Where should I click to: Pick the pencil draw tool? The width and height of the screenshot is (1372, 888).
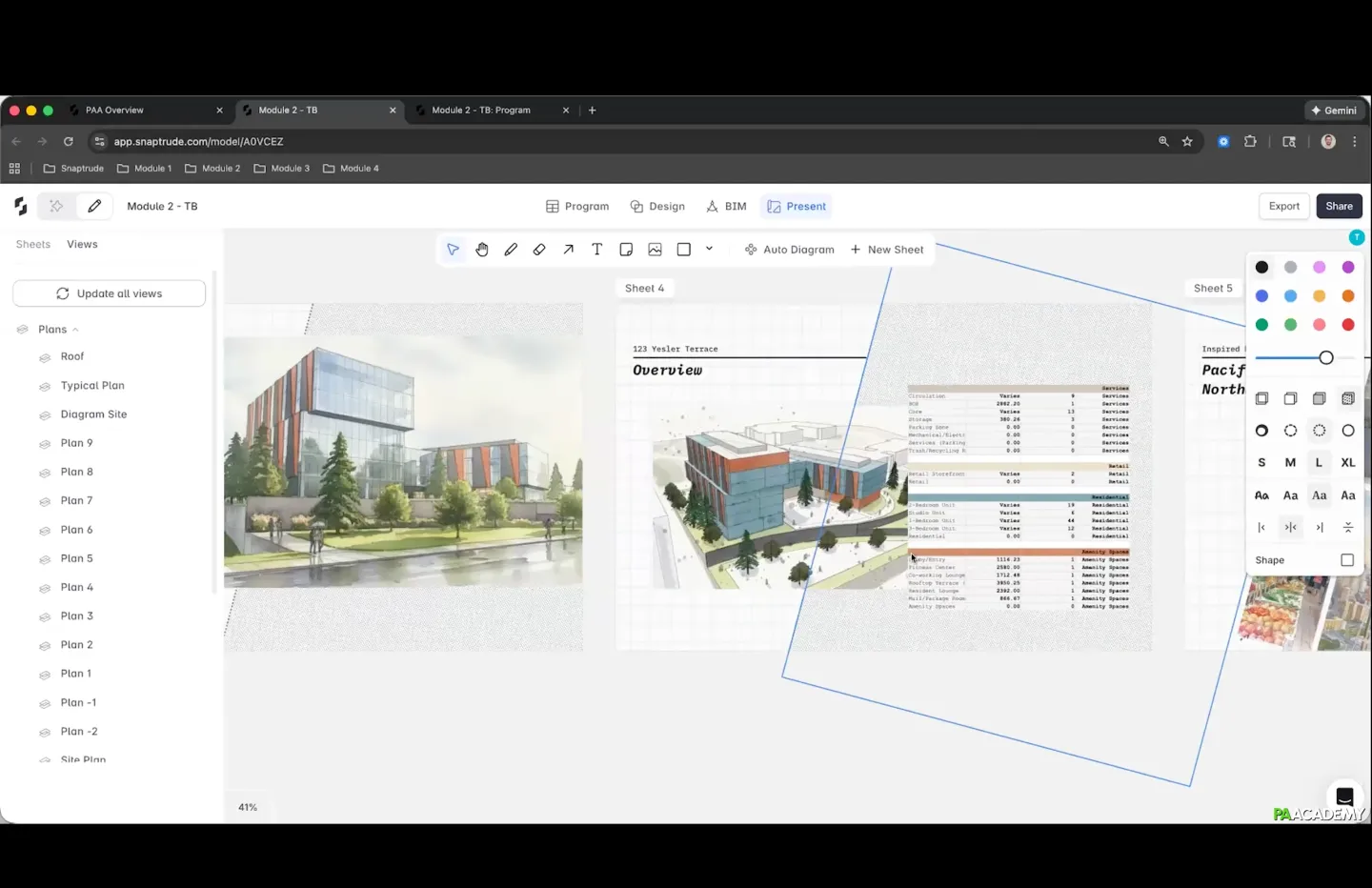point(511,250)
